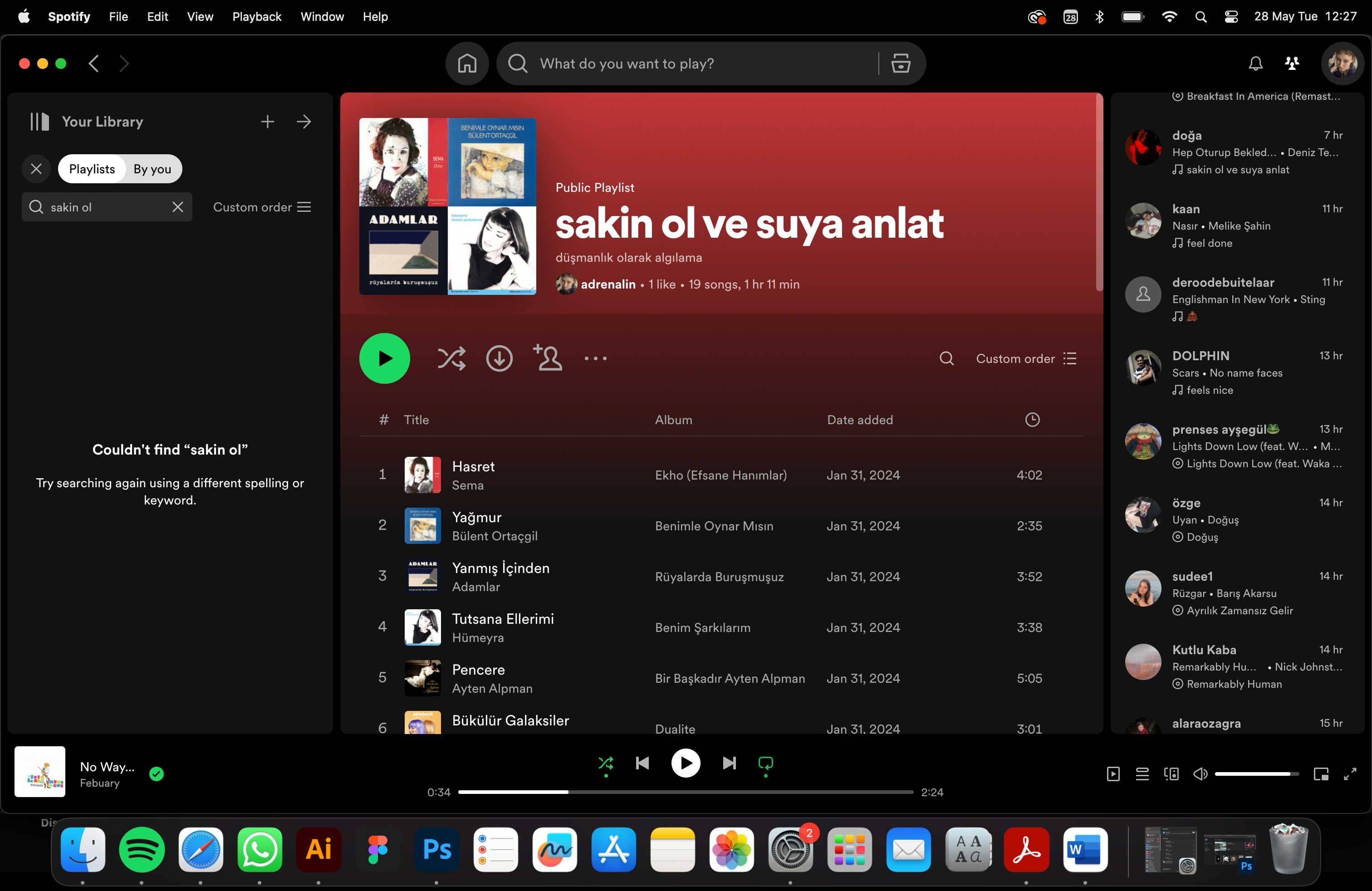Open the feel done playlist from kaan
This screenshot has height=891, width=1372.
click(x=1210, y=243)
